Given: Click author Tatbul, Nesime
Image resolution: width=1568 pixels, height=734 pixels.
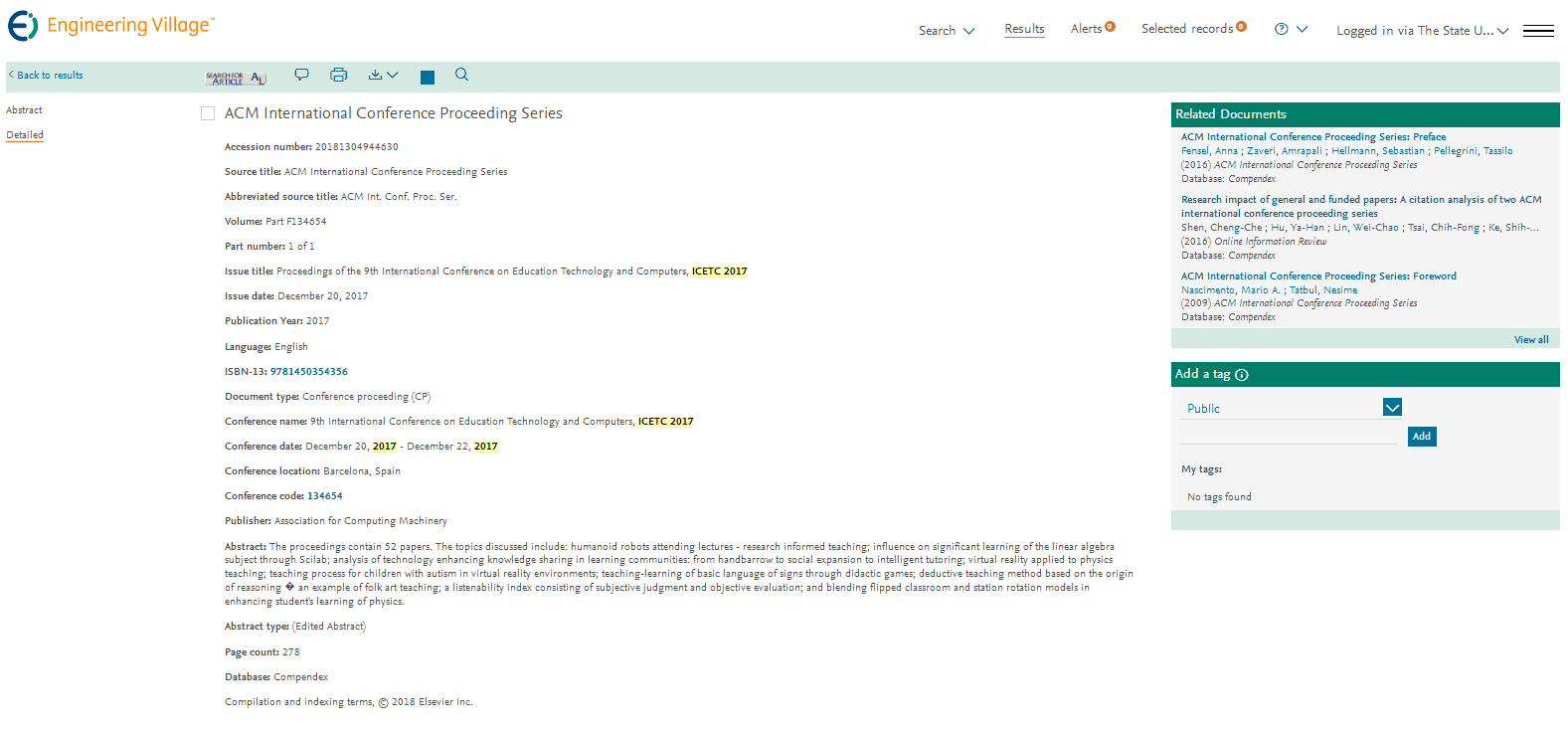Looking at the screenshot, I should tap(1323, 290).
